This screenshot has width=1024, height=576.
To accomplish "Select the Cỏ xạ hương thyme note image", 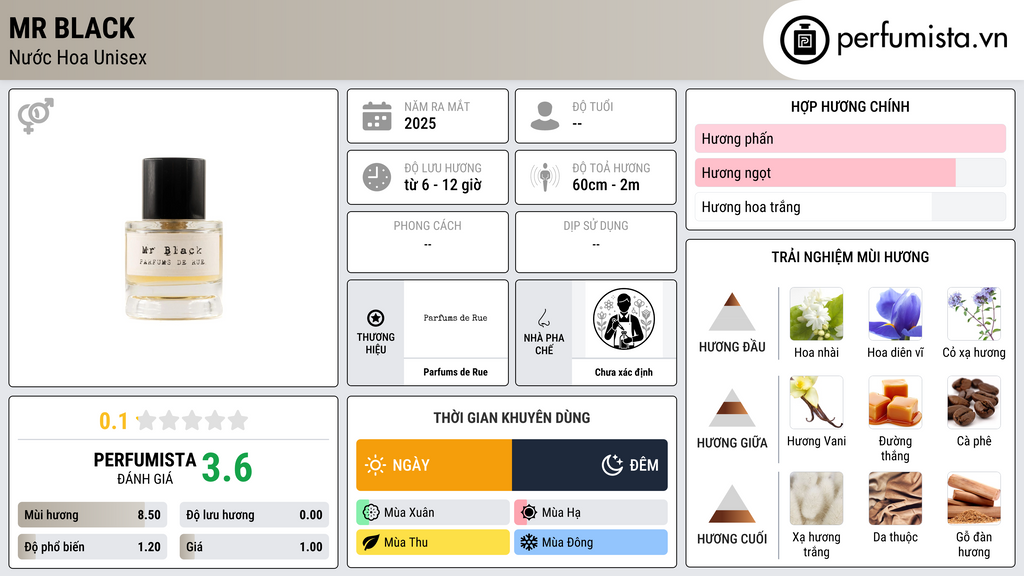I will [974, 314].
